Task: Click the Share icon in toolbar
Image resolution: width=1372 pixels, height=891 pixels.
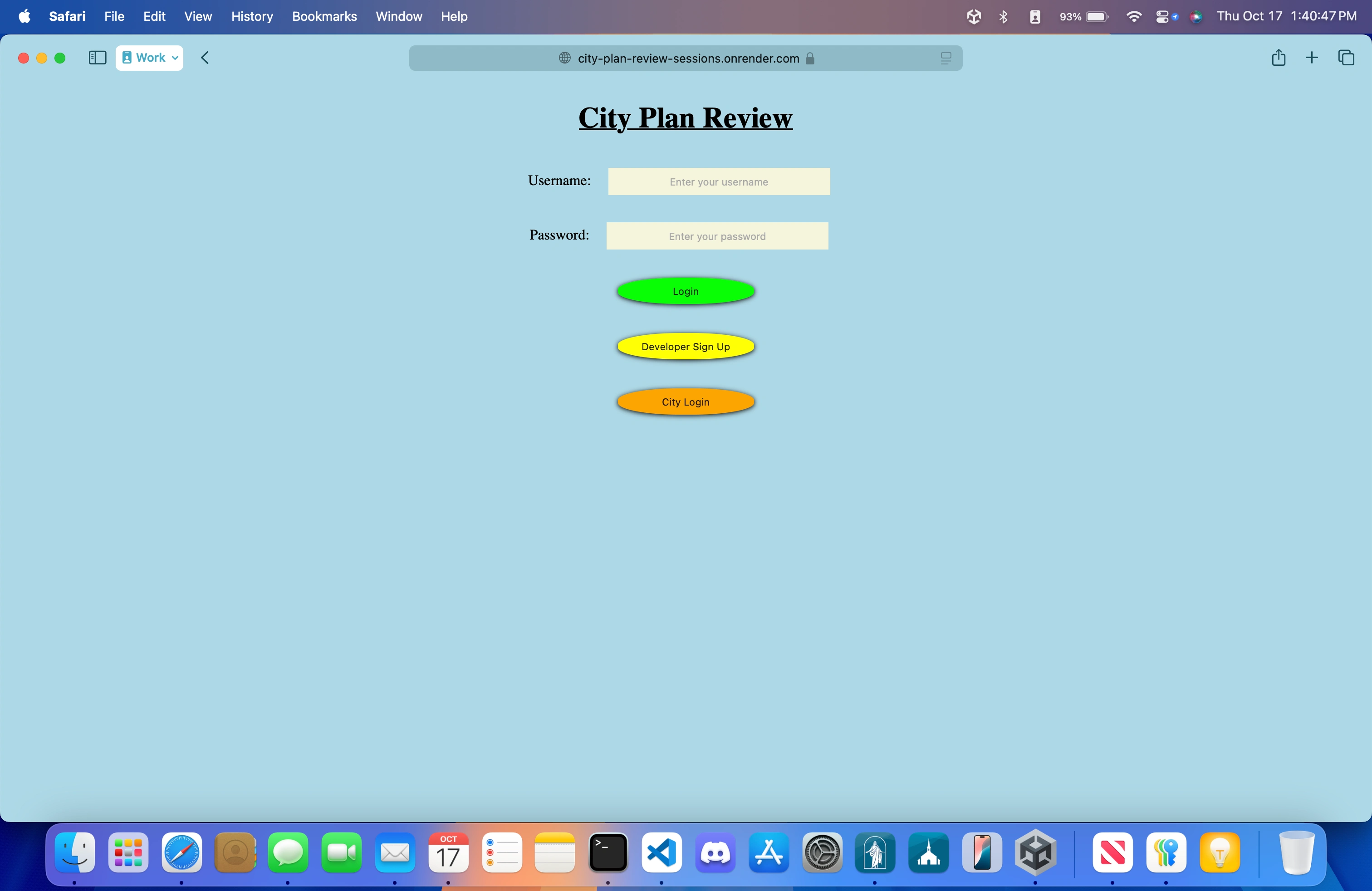Action: point(1278,58)
